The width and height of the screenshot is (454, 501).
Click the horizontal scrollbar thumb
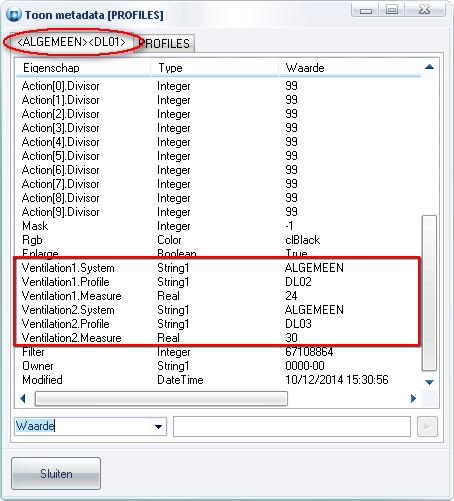(161, 399)
